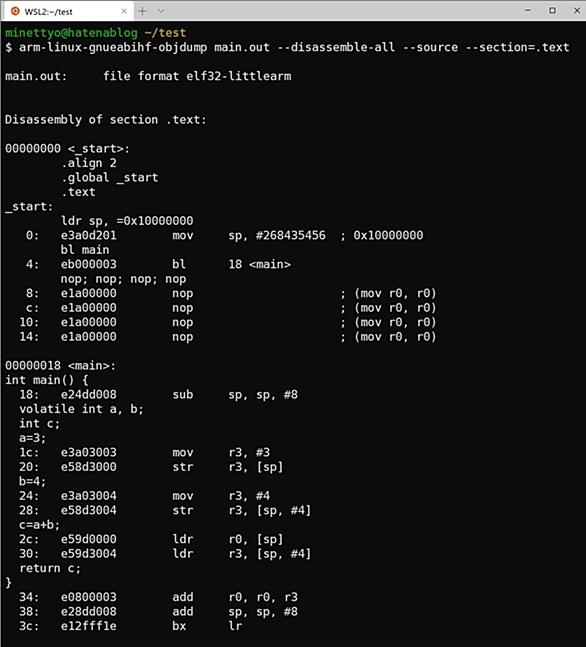The image size is (586, 647).
Task: Click the <main> label at address 00000018
Action: (x=92, y=366)
